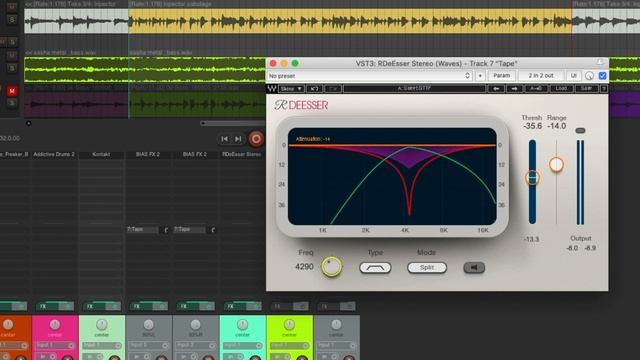
Task: Open the FX chain on the light green channel
Action: 93,306
